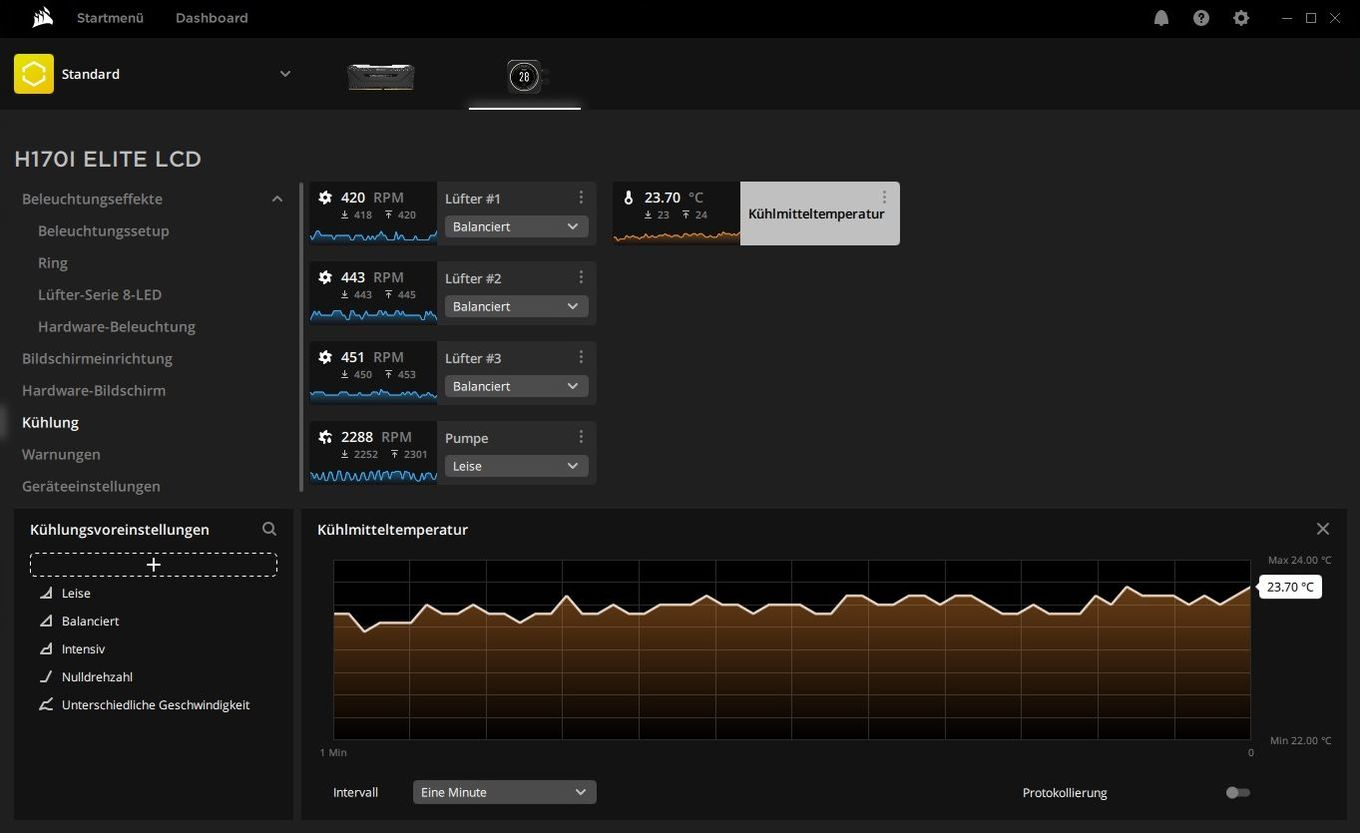Click the fan icon next to 451 RPM
Screen dimensions: 1360x833
coord(325,357)
